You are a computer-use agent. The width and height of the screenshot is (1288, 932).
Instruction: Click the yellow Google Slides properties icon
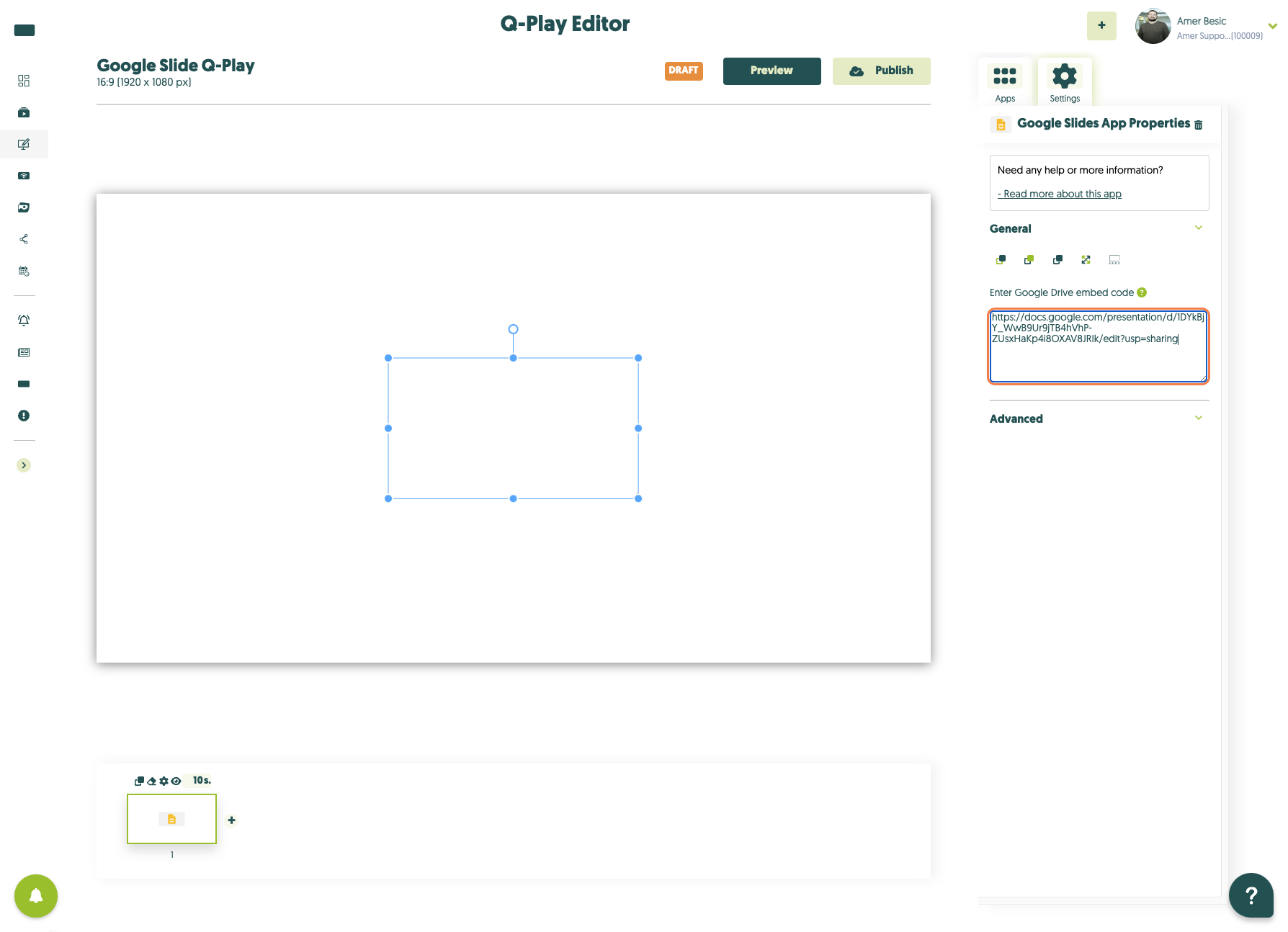pos(1001,125)
